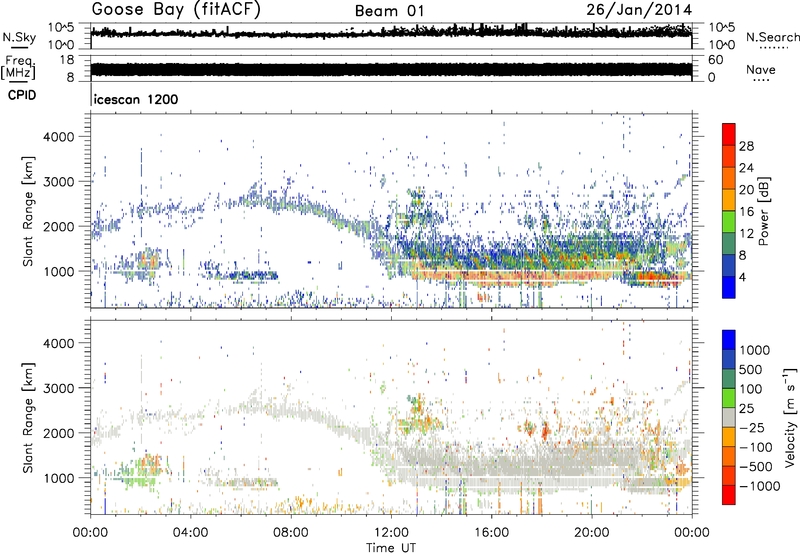Click the "-1000" tick on velocity scale

coord(759,486)
